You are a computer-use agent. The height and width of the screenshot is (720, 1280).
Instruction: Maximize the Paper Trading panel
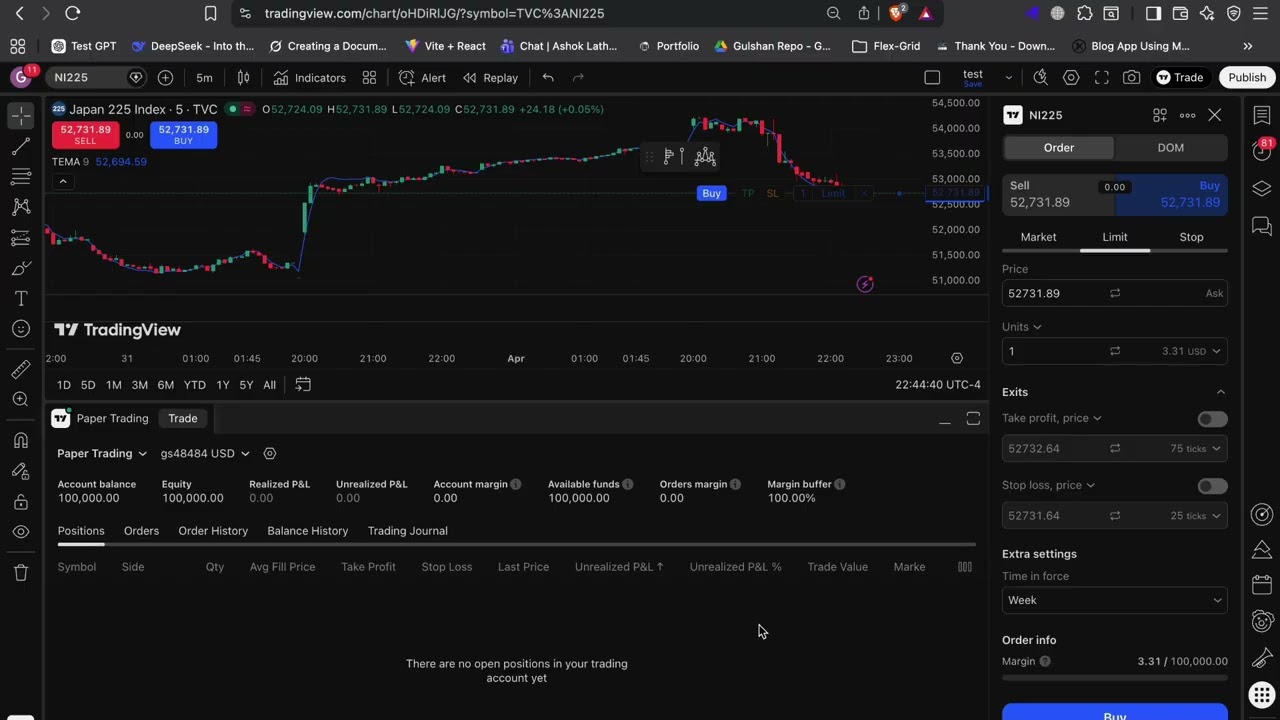tap(973, 419)
